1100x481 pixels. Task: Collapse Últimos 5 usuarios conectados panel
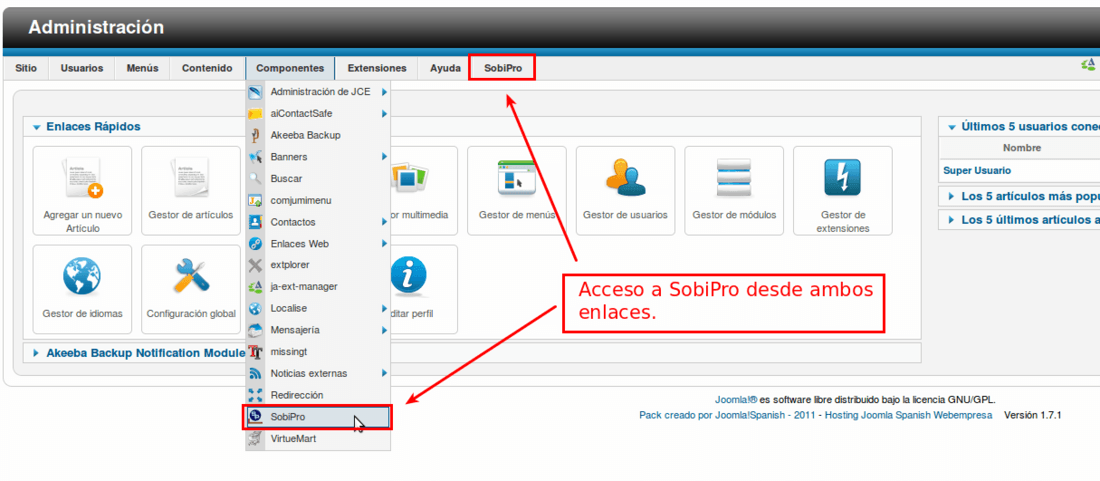[x=952, y=128]
